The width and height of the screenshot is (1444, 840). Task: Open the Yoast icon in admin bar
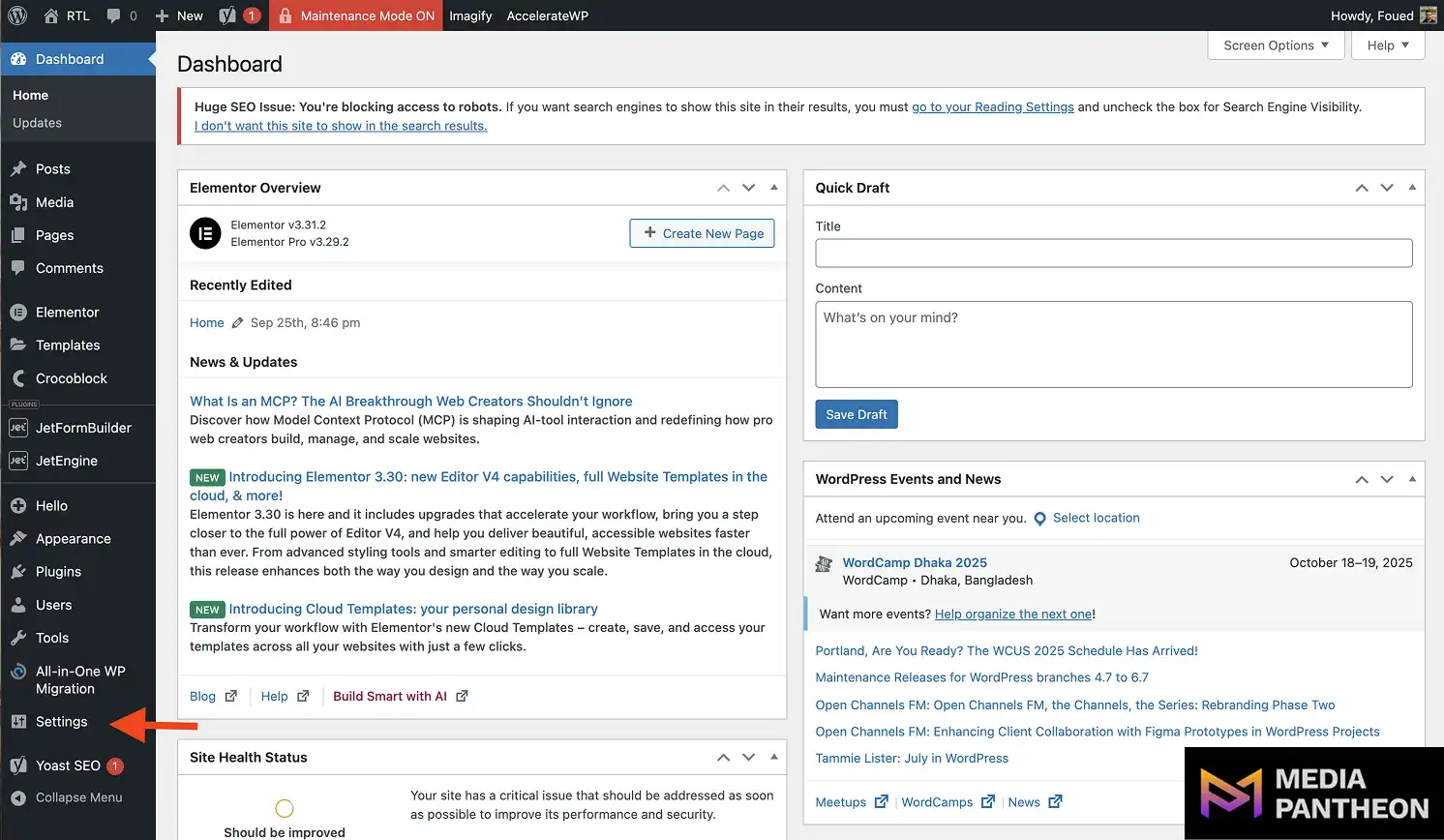tap(227, 15)
